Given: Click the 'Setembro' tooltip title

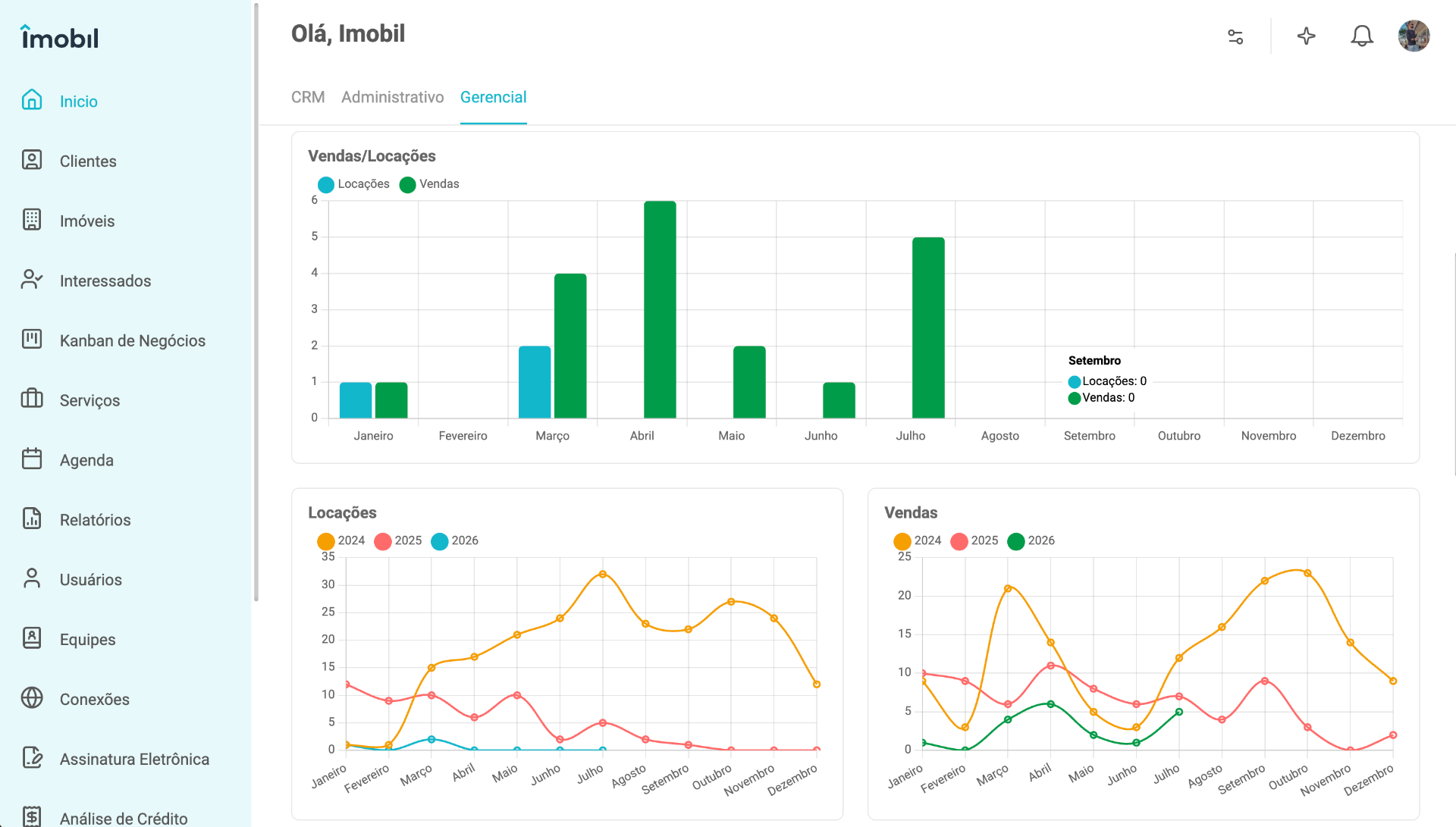Looking at the screenshot, I should [x=1094, y=361].
